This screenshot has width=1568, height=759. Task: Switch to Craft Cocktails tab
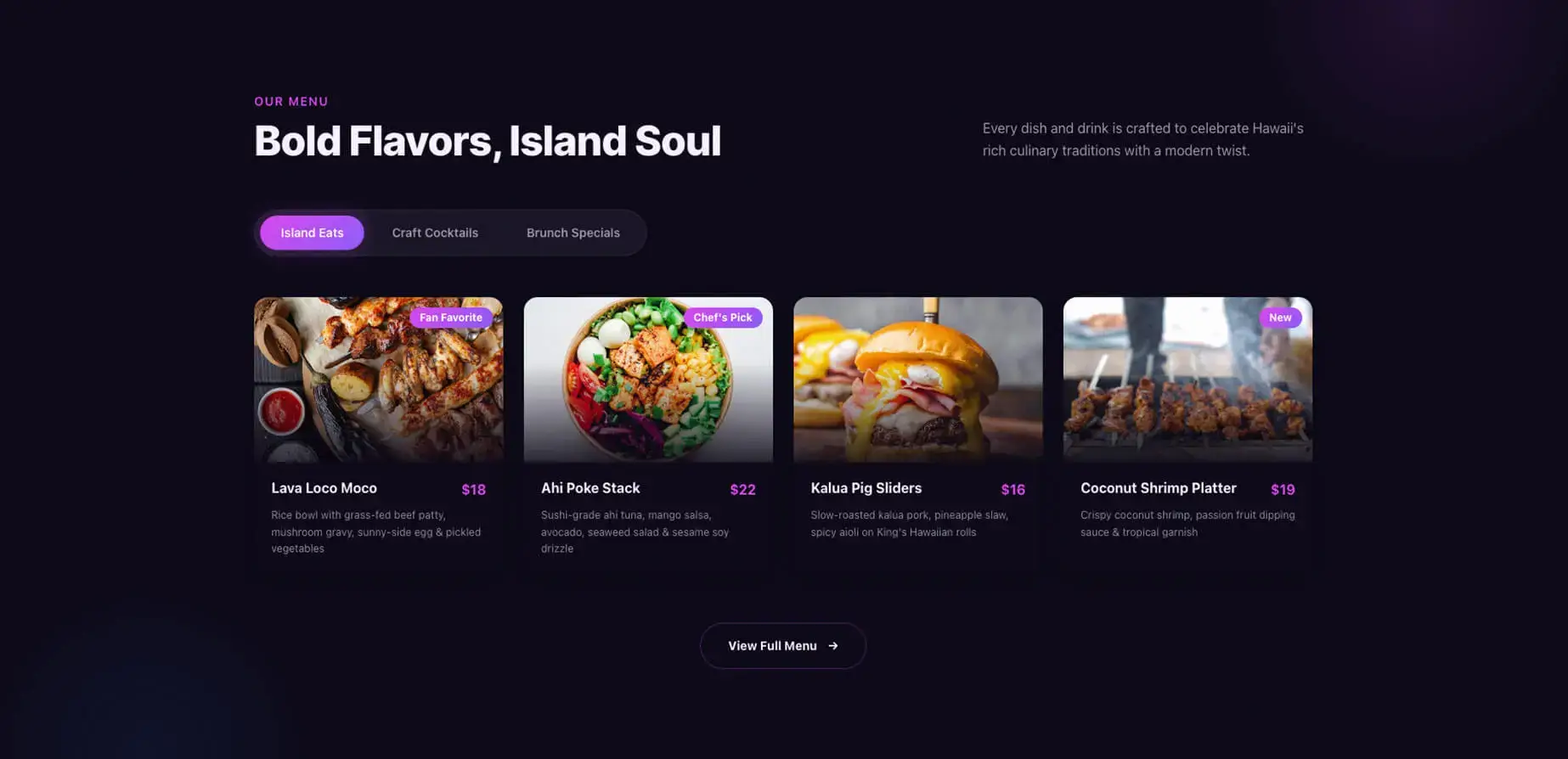(x=435, y=233)
